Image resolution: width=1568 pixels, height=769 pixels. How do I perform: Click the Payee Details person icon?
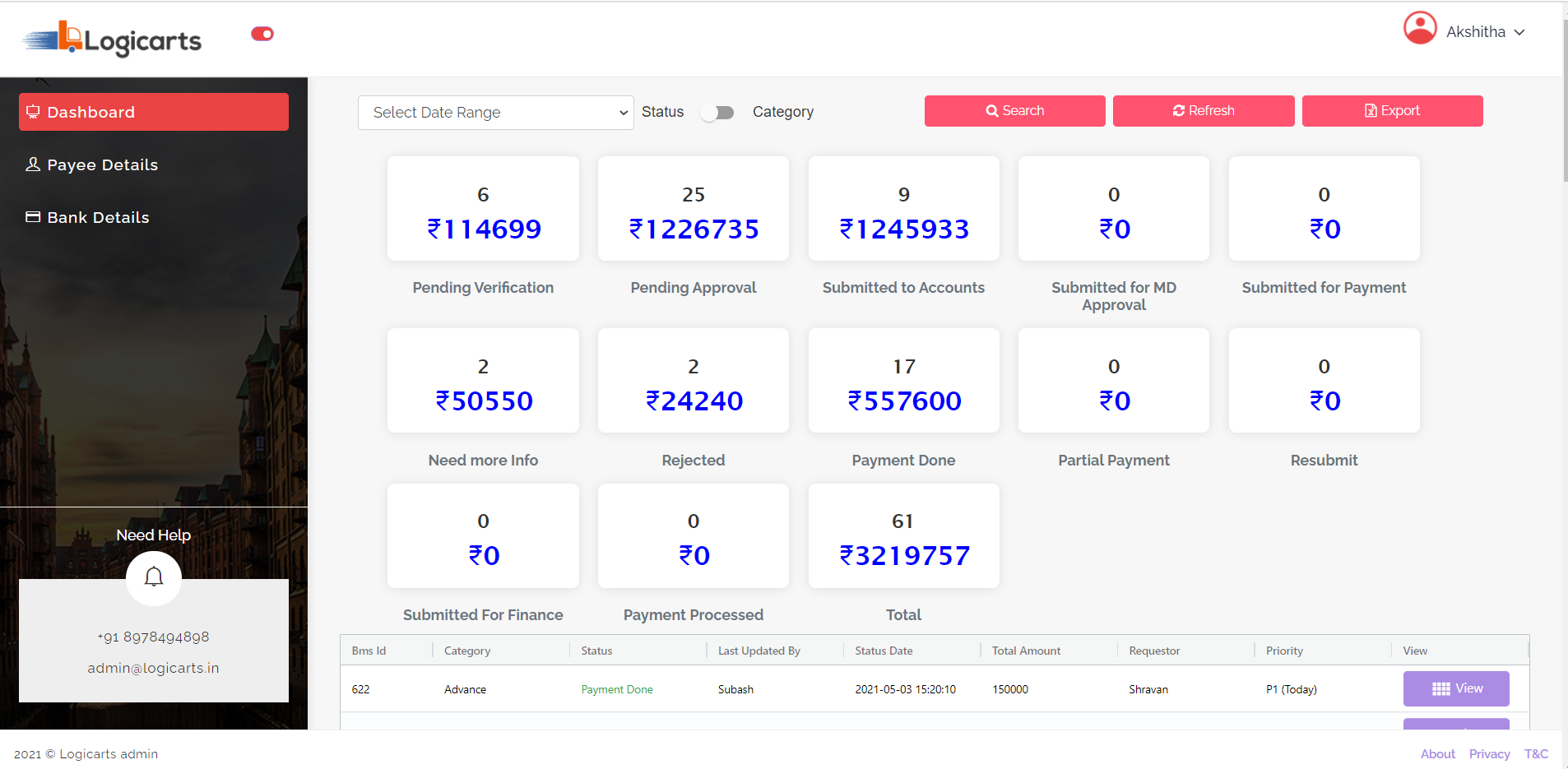pos(33,164)
